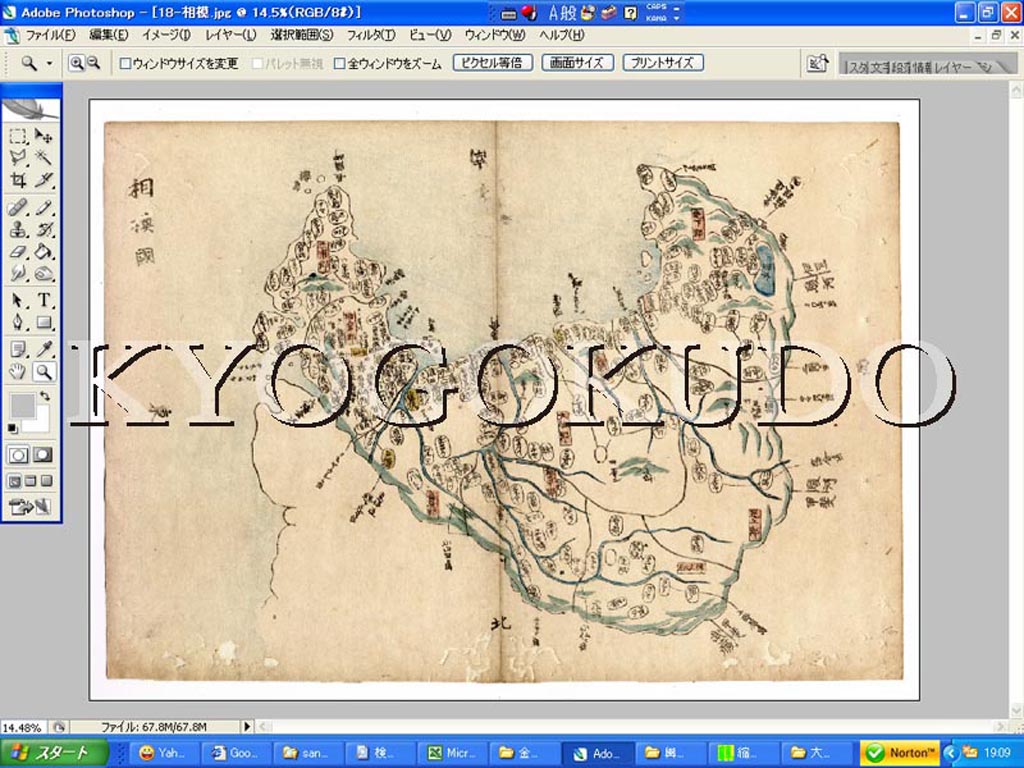Select the Rectangle Shape tool
The width and height of the screenshot is (1024, 768).
[x=44, y=322]
